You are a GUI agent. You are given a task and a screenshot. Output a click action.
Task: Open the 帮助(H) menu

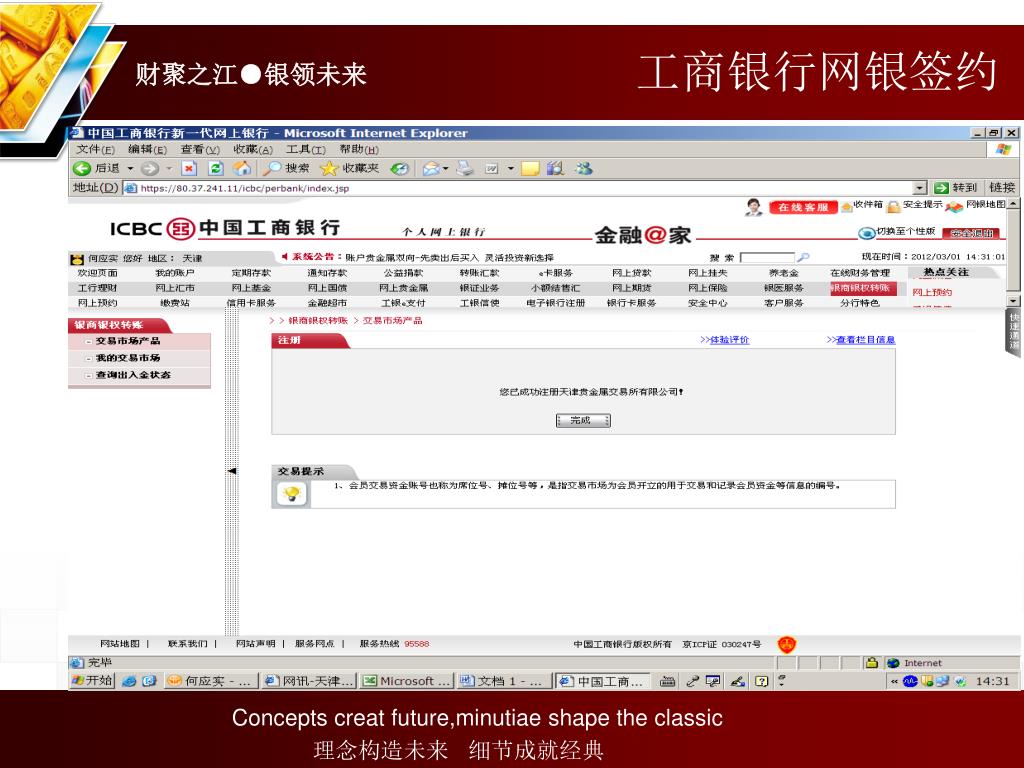pos(359,150)
